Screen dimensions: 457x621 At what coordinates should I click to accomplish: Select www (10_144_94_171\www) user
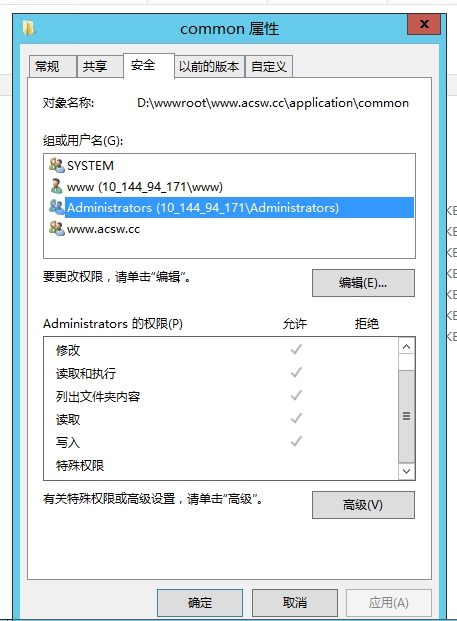point(145,187)
